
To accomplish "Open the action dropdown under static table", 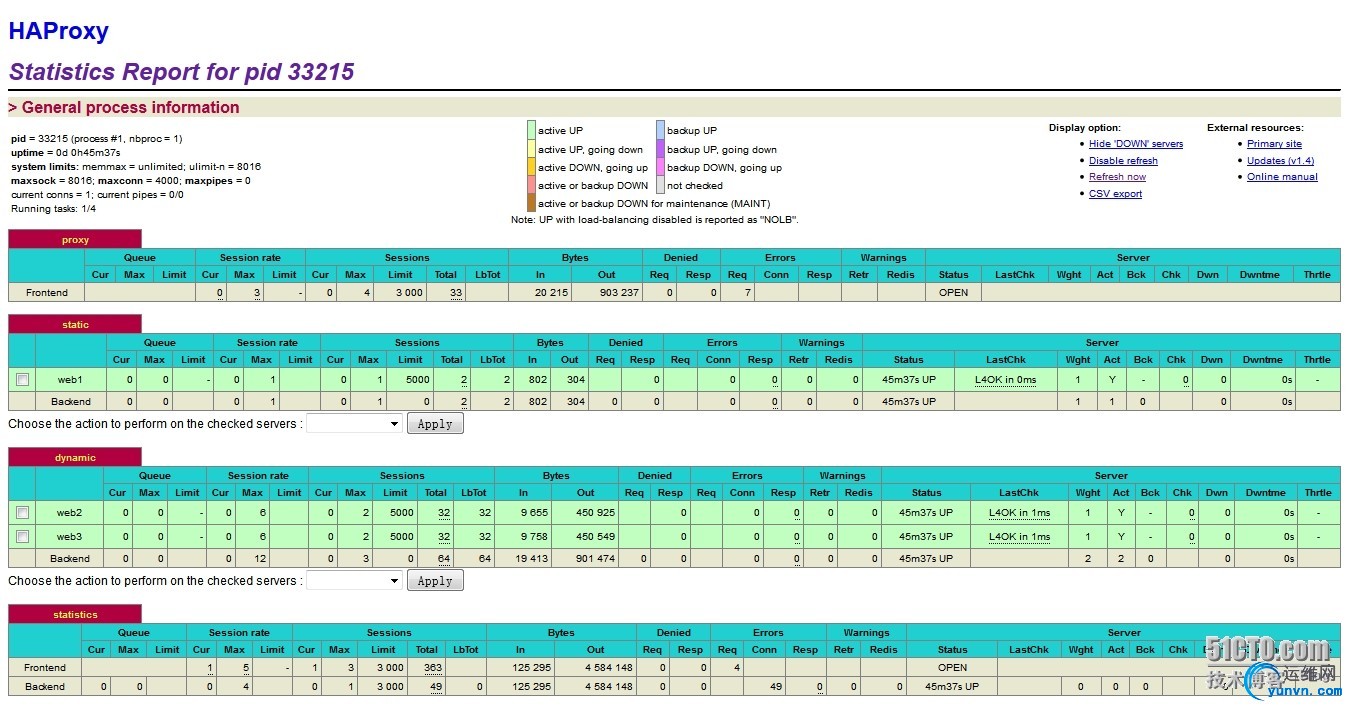I will tap(354, 424).
